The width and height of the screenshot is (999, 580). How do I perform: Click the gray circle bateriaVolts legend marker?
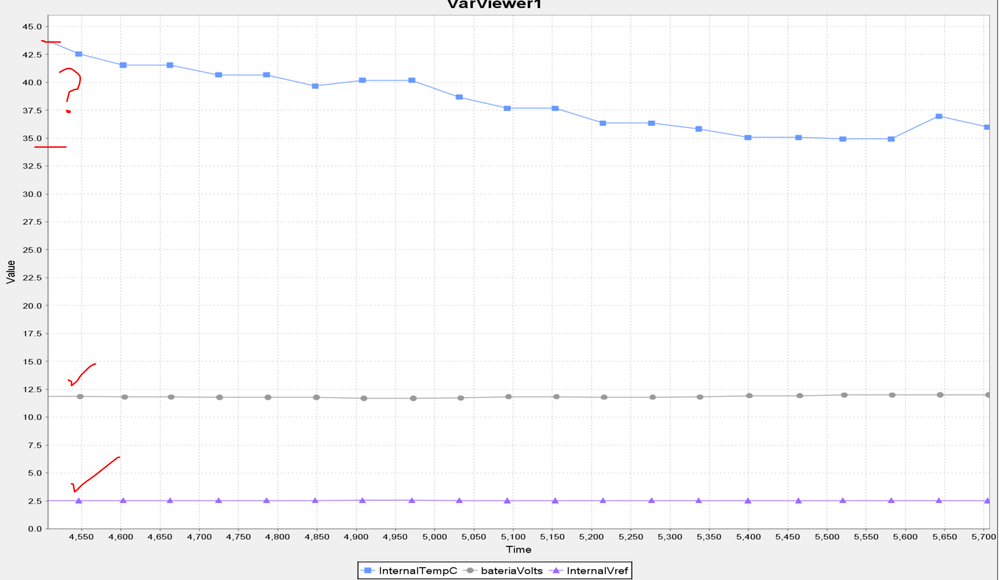click(471, 570)
